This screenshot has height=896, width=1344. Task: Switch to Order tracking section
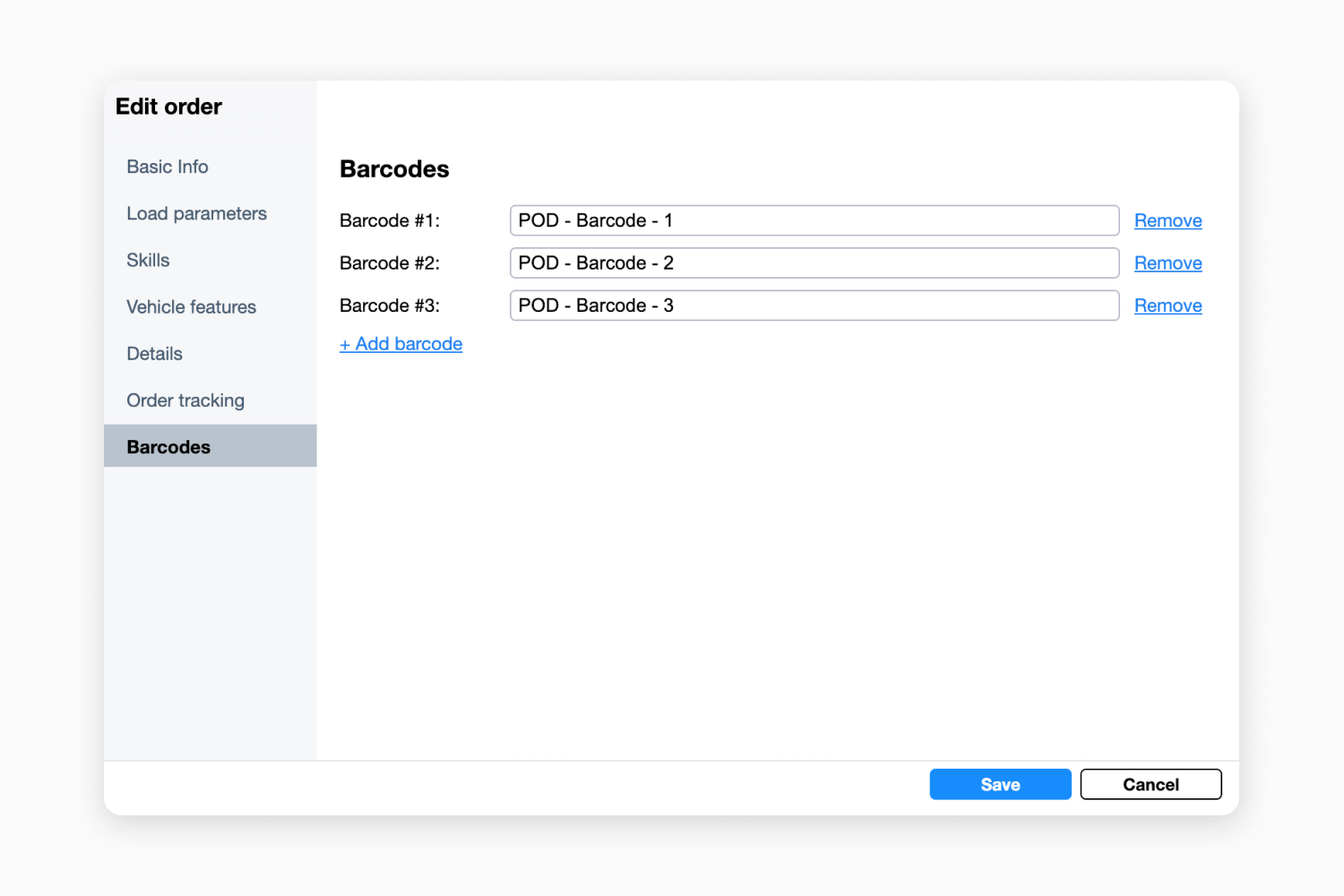click(x=185, y=401)
